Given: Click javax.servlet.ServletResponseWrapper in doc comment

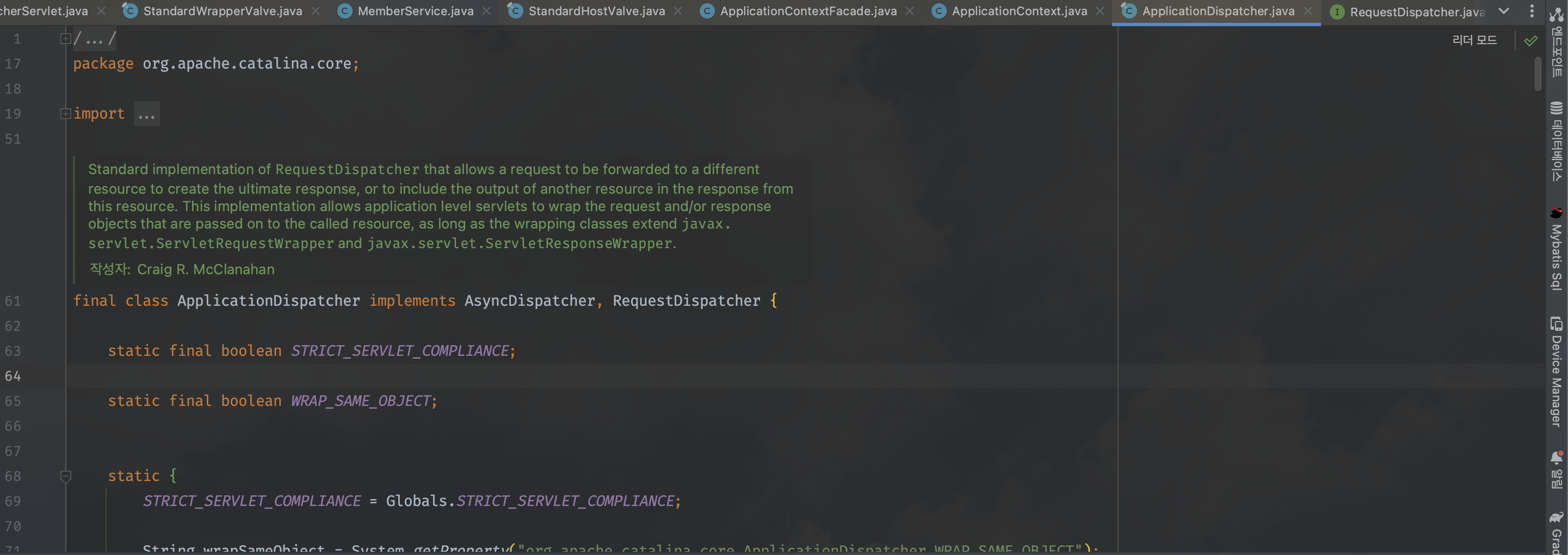Looking at the screenshot, I should coord(519,243).
